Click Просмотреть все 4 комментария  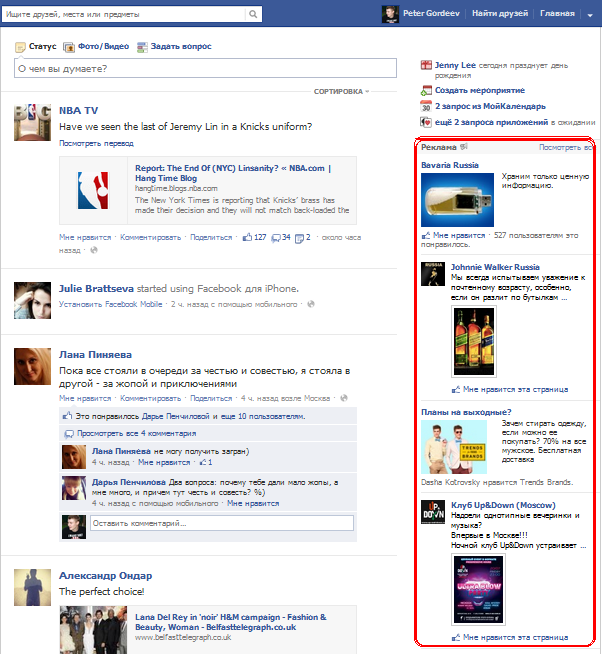click(136, 433)
